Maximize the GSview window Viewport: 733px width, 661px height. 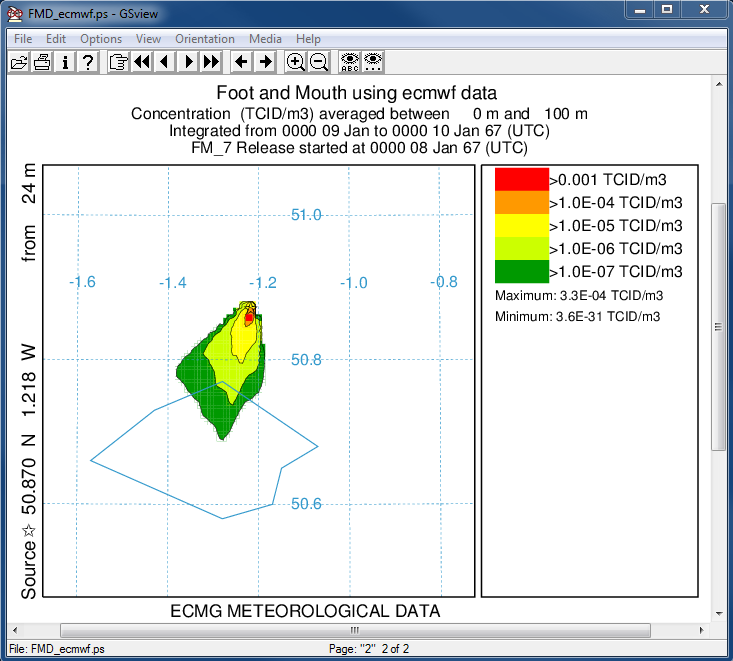(x=667, y=10)
